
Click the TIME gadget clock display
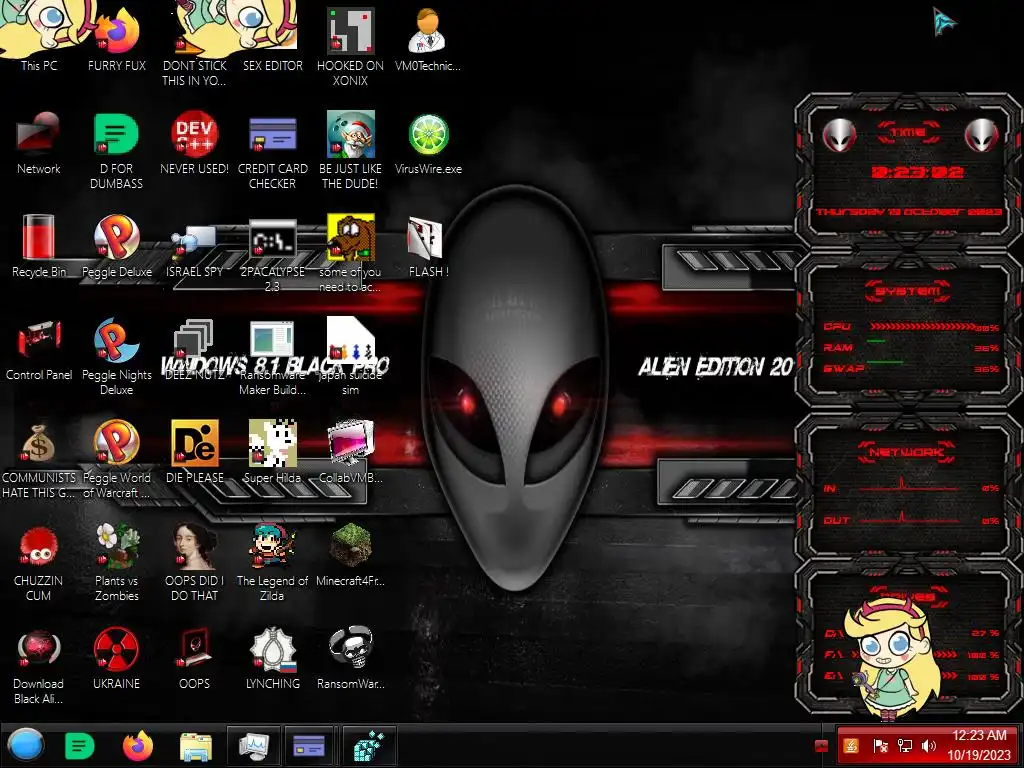pos(917,172)
